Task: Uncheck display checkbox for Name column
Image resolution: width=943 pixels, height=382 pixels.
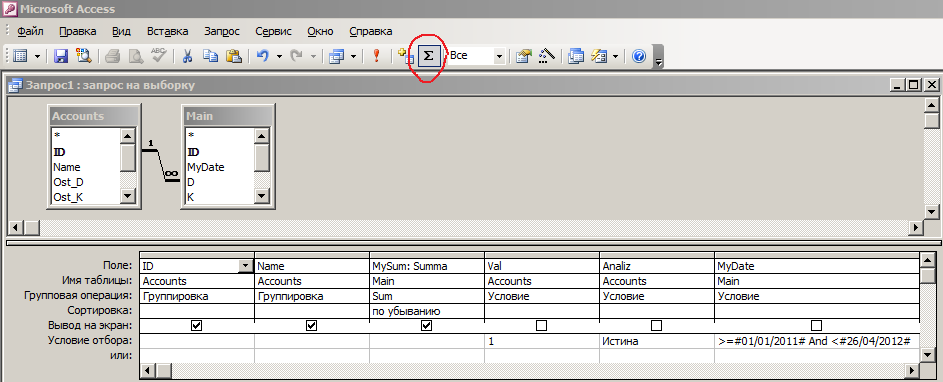Action: click(311, 325)
